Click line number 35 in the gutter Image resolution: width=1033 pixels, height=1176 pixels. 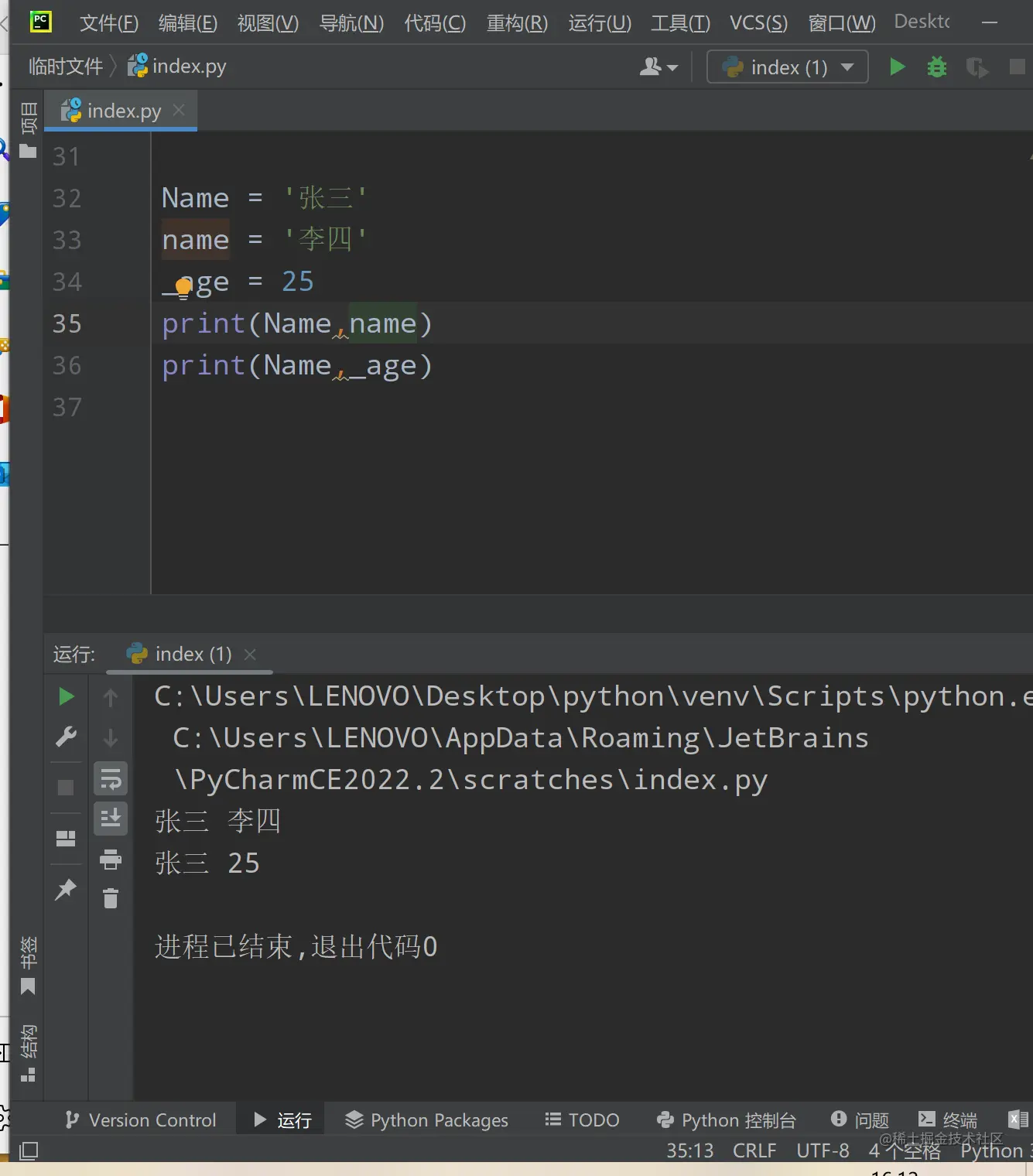[x=67, y=323]
